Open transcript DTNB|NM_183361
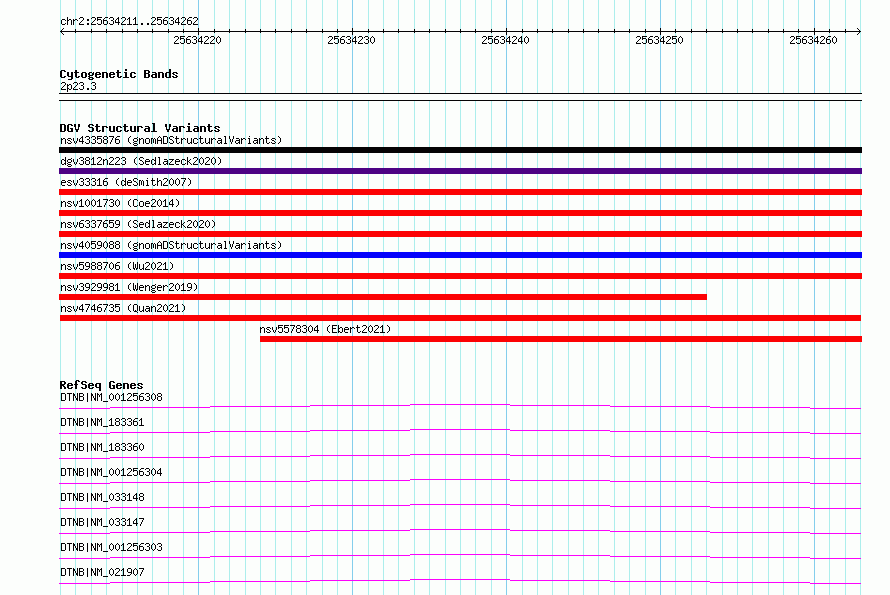Viewport: 890px width, 595px height. [102, 422]
